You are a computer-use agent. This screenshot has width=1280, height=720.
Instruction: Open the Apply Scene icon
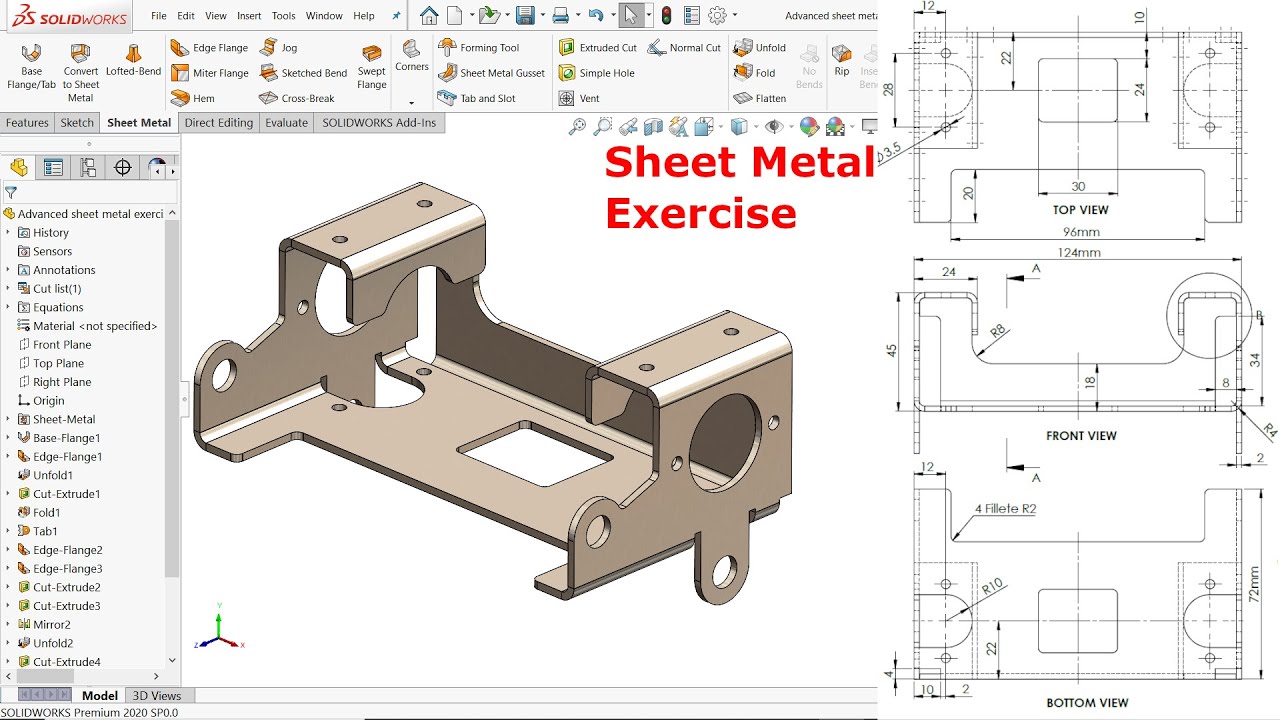point(835,126)
